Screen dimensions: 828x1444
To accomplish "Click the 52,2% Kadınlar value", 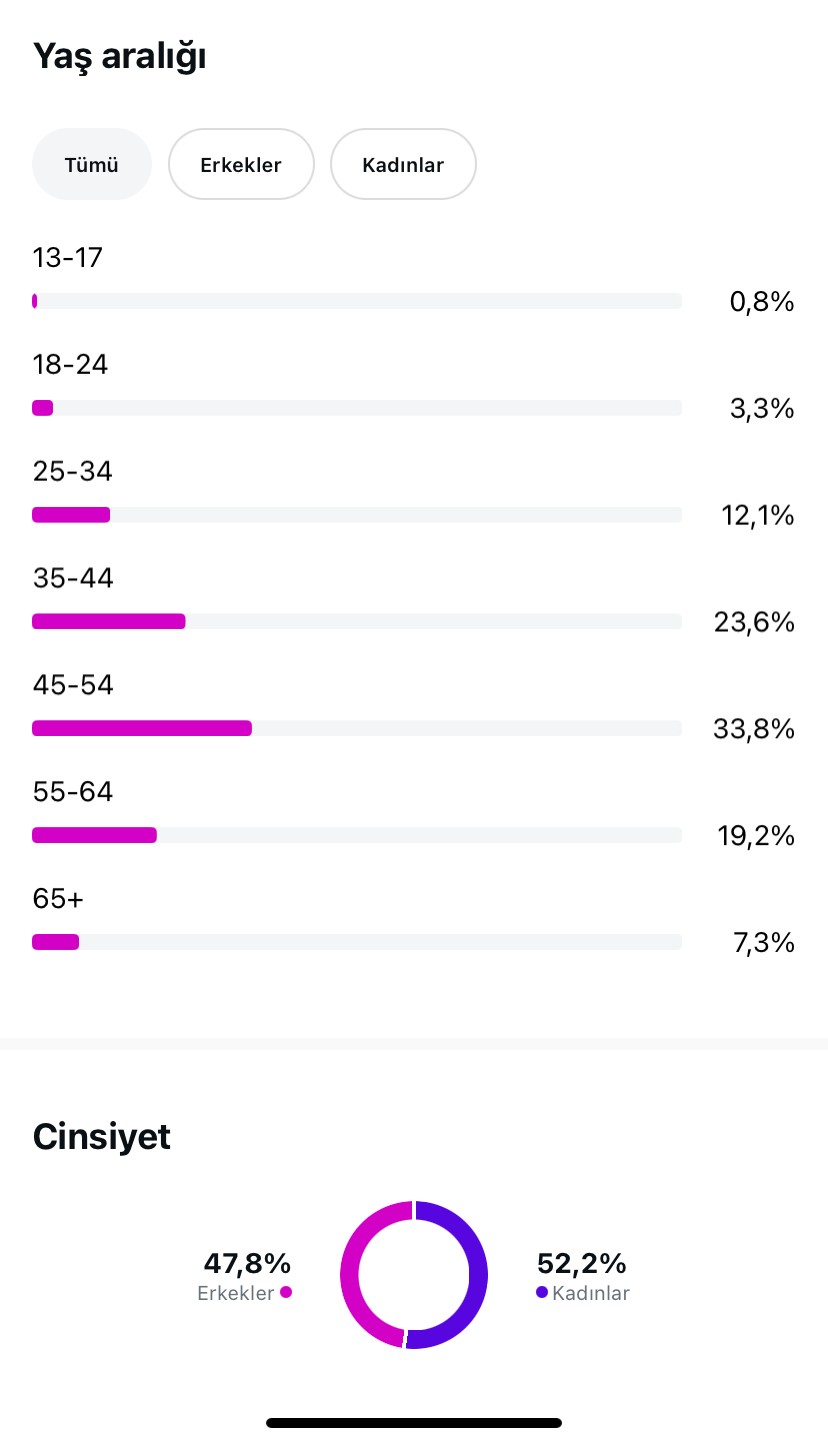I will click(582, 1263).
